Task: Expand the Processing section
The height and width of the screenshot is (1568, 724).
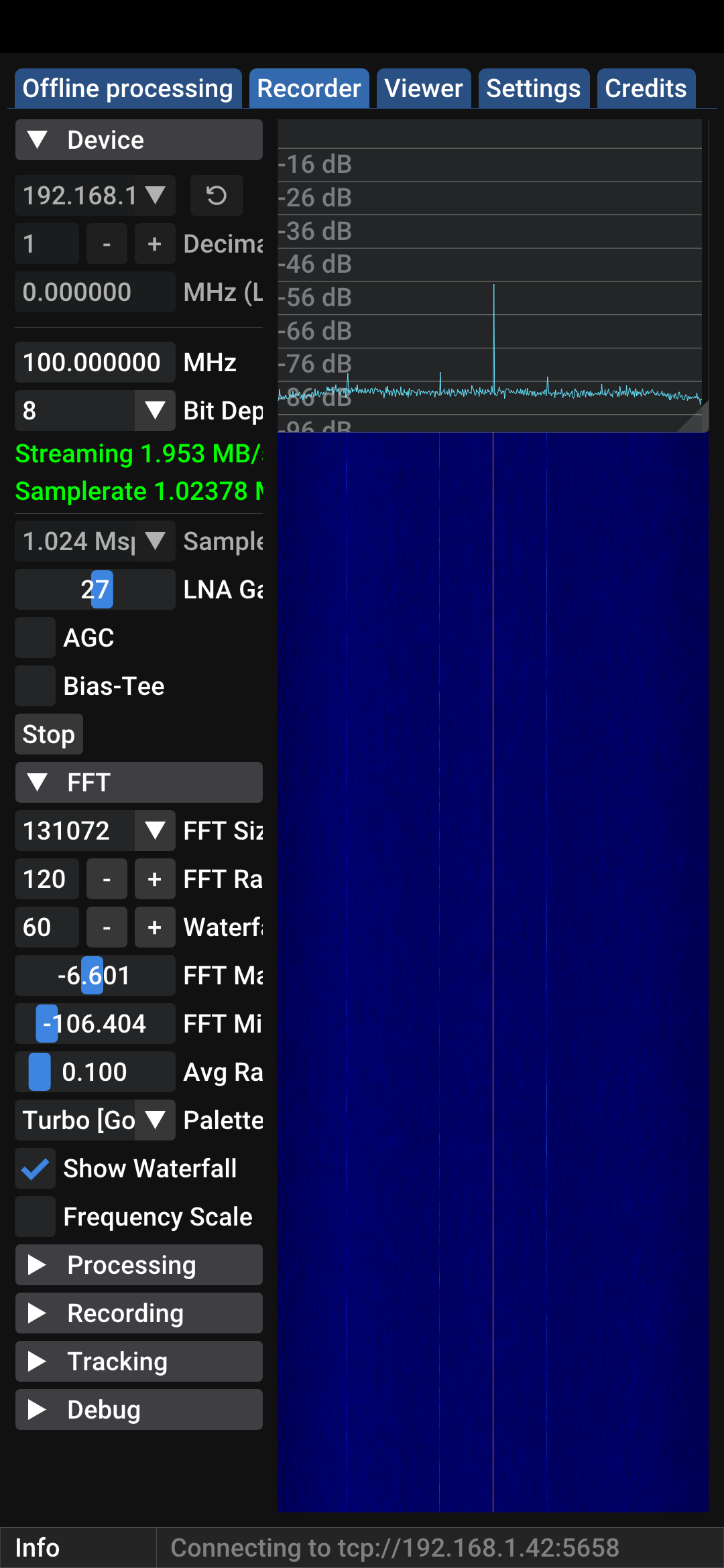Action: tap(138, 1265)
